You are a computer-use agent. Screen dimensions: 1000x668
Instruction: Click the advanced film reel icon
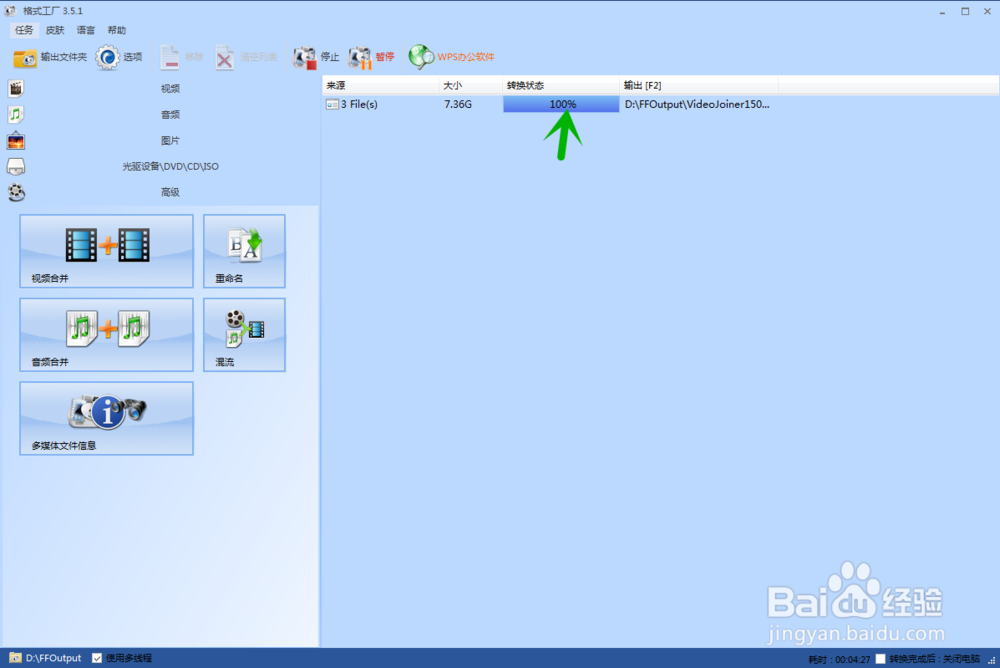(x=16, y=192)
